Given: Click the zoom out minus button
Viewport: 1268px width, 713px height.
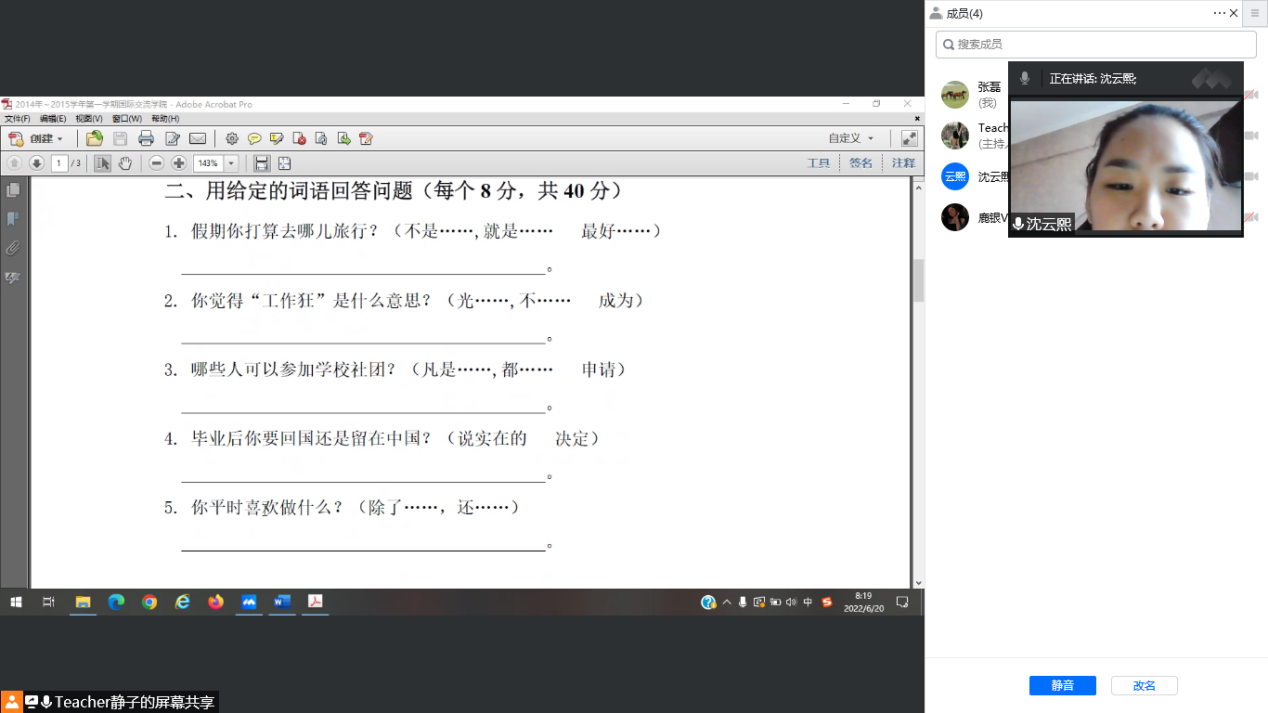Looking at the screenshot, I should tap(156, 163).
